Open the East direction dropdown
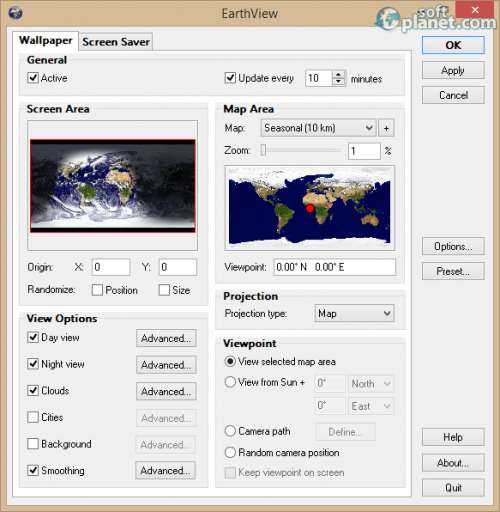 pos(371,406)
